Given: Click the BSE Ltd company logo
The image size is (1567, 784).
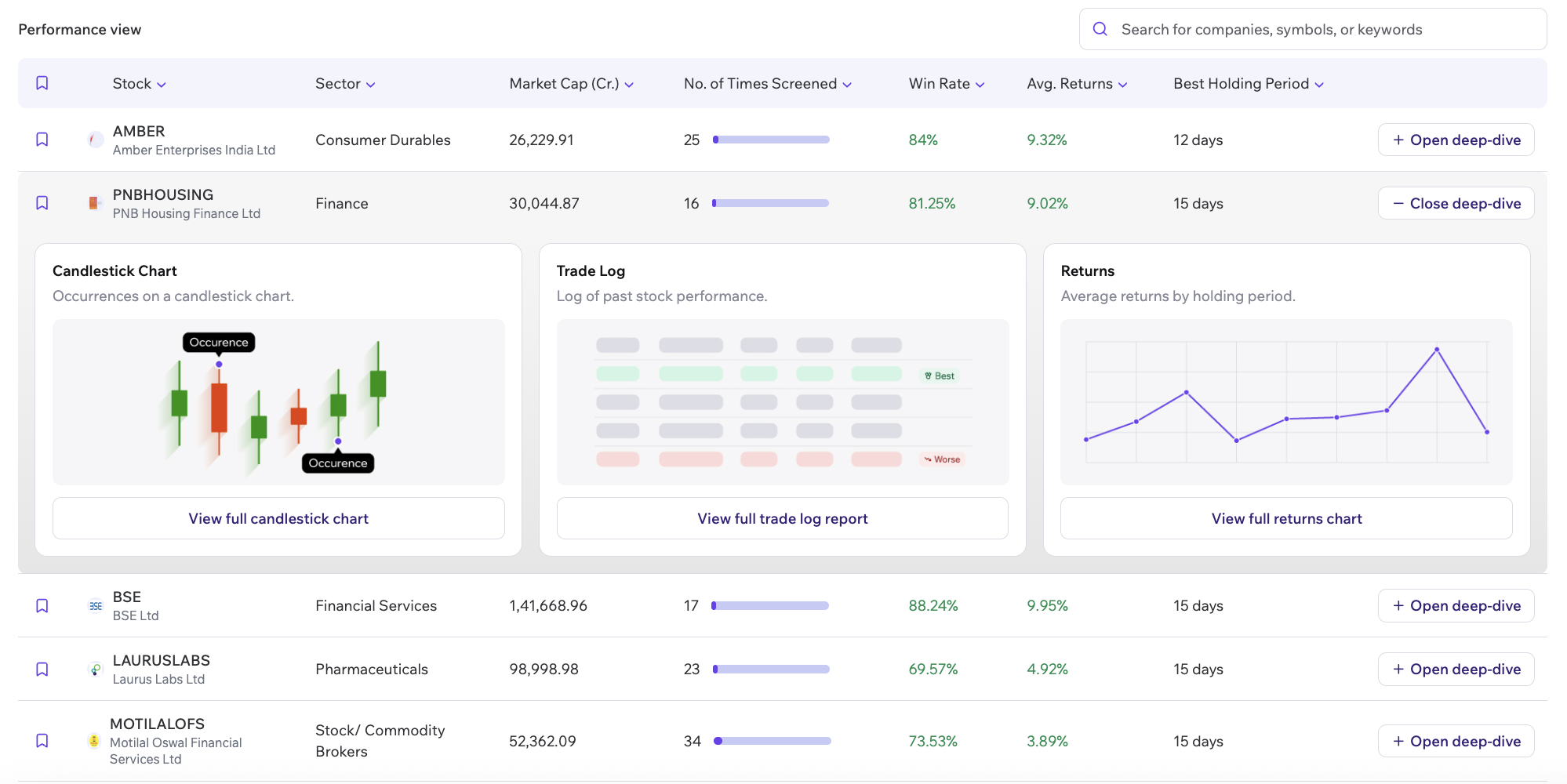Looking at the screenshot, I should point(95,606).
